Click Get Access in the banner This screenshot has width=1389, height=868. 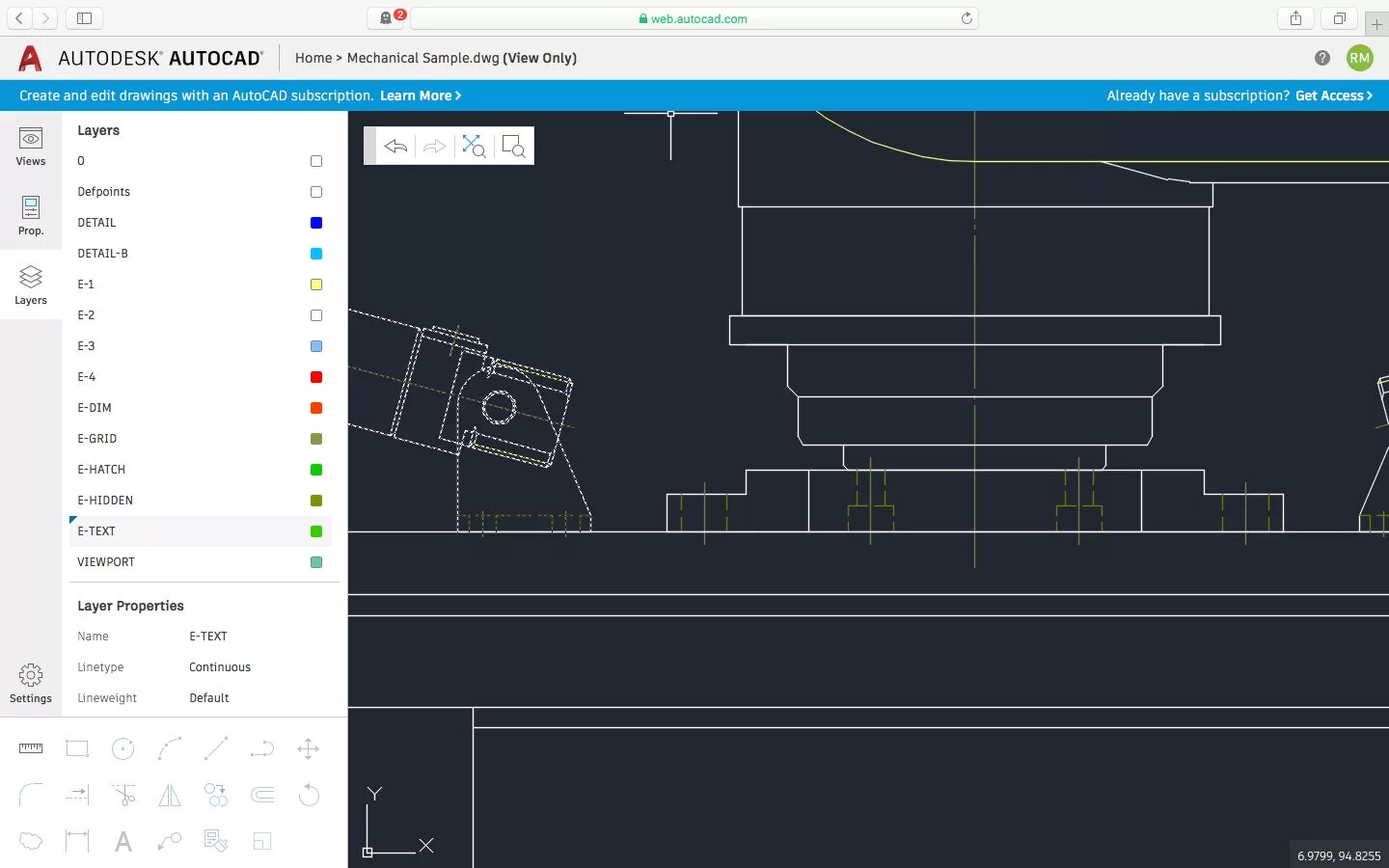[x=1329, y=95]
